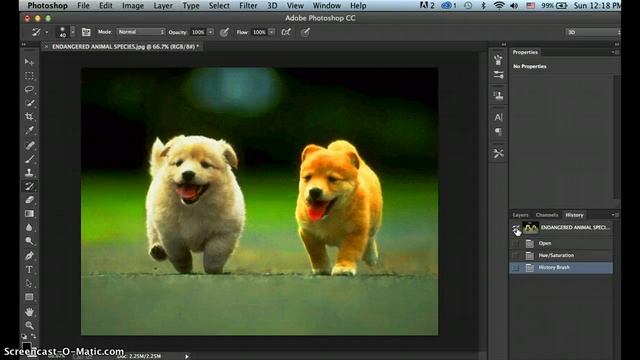Open the Image menu
640x360 pixels.
click(133, 6)
